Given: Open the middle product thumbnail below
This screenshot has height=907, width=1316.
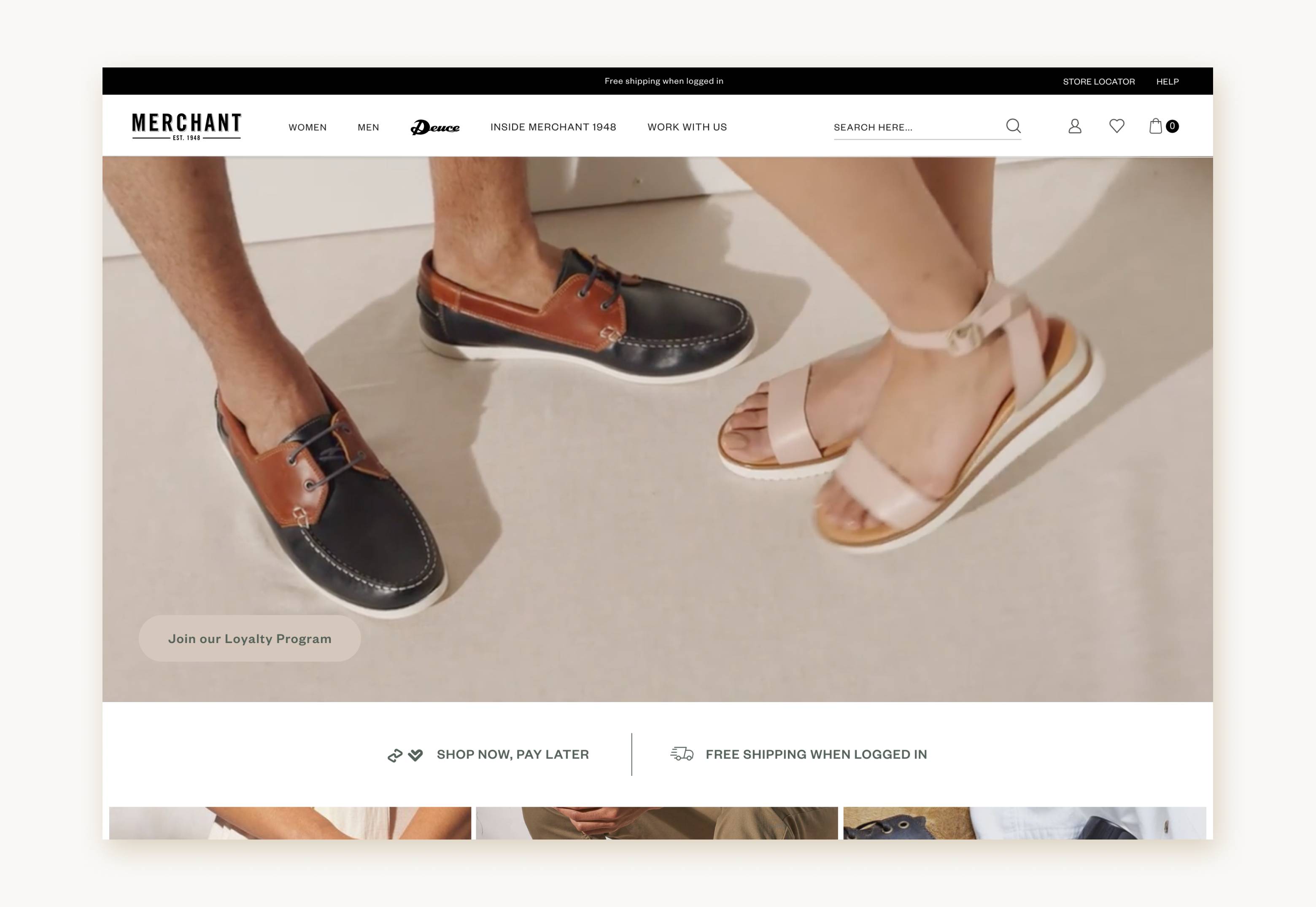Looking at the screenshot, I should tap(657, 822).
